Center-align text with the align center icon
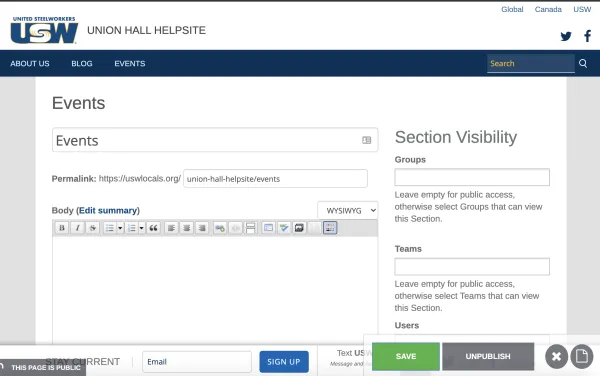This screenshot has height=376, width=600. pyautogui.click(x=187, y=228)
